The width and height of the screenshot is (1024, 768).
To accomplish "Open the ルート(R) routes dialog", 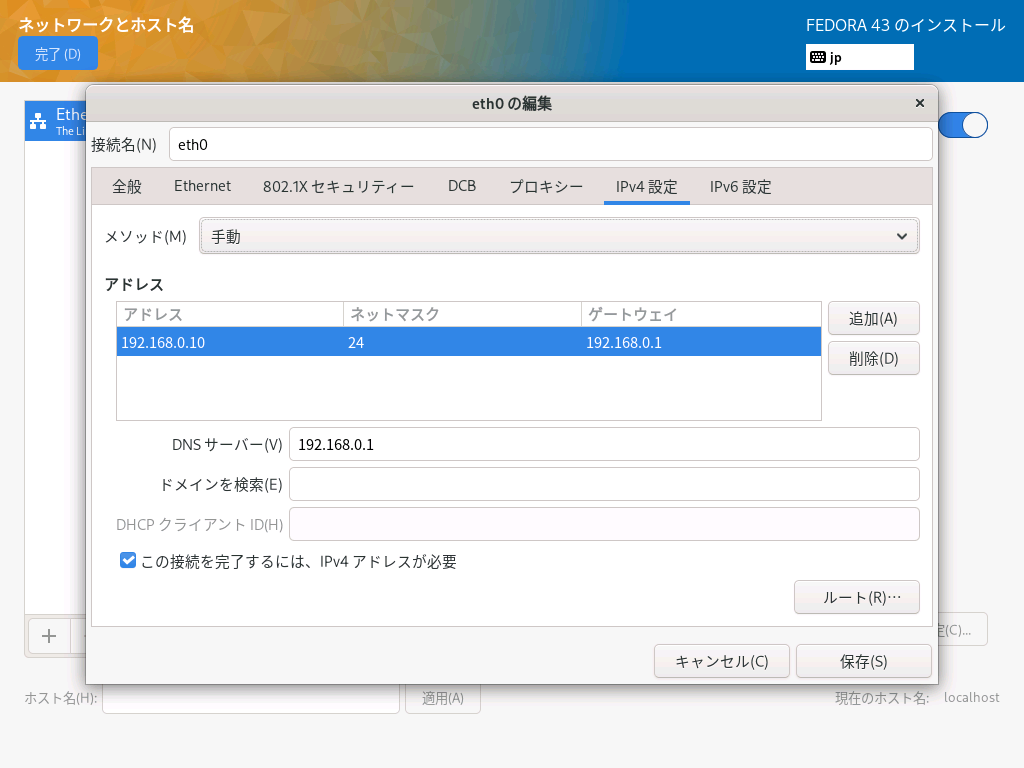I will [856, 597].
